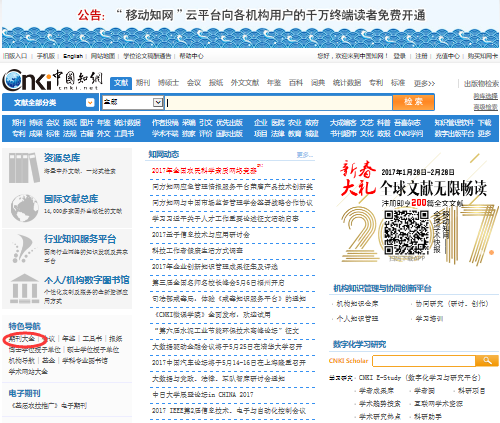Switch to the 统计数据 search tab
The image size is (500, 423).
pyautogui.click(x=347, y=83)
